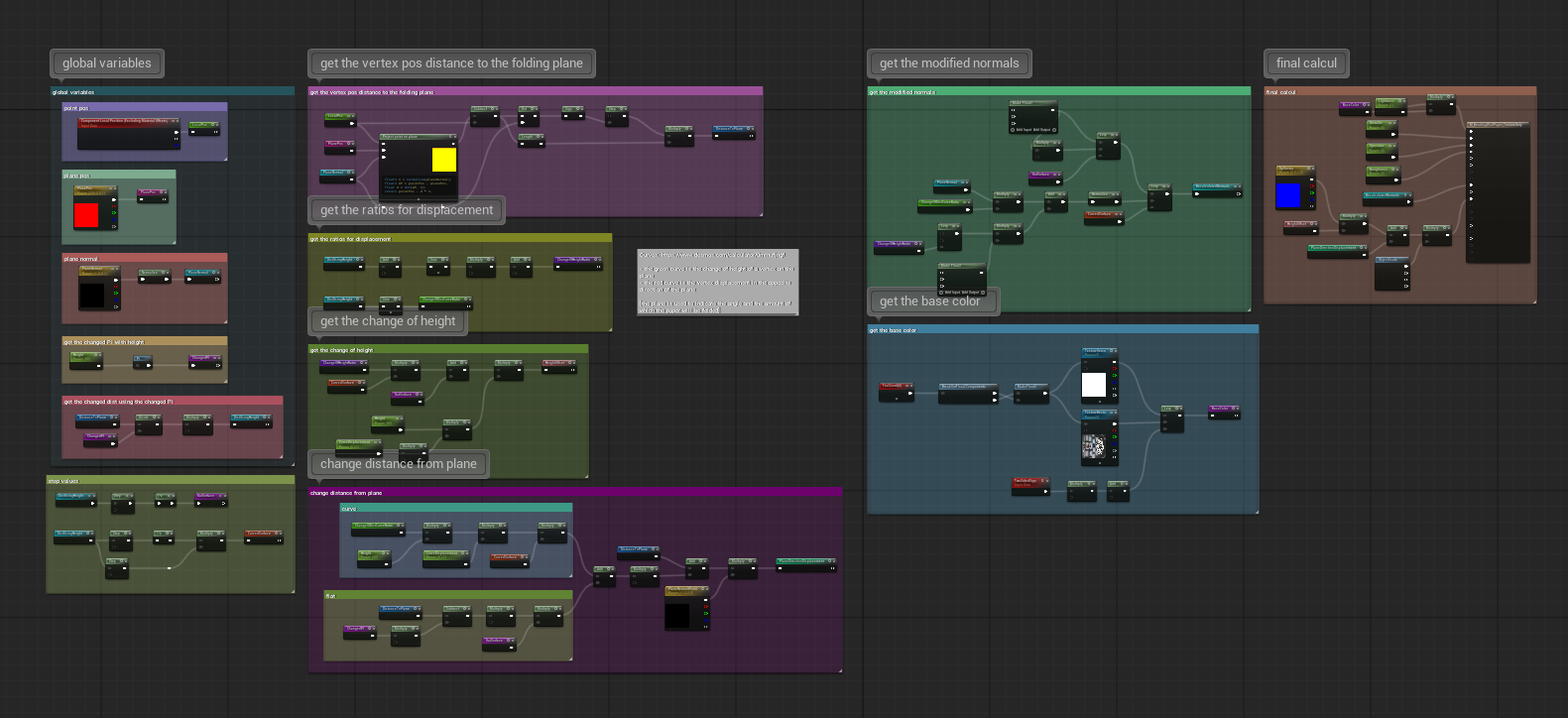Select the teal 'global variables' comment box title bar
1568x718 pixels.
click(173, 91)
